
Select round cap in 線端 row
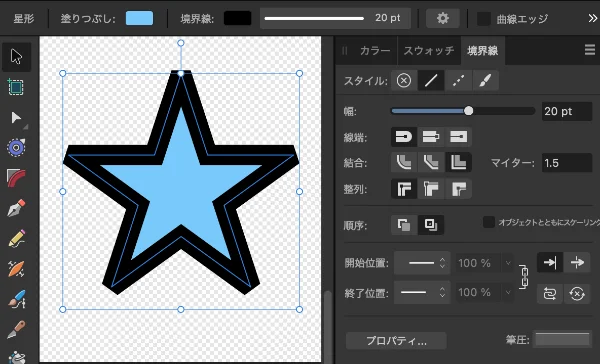pyautogui.click(x=404, y=137)
